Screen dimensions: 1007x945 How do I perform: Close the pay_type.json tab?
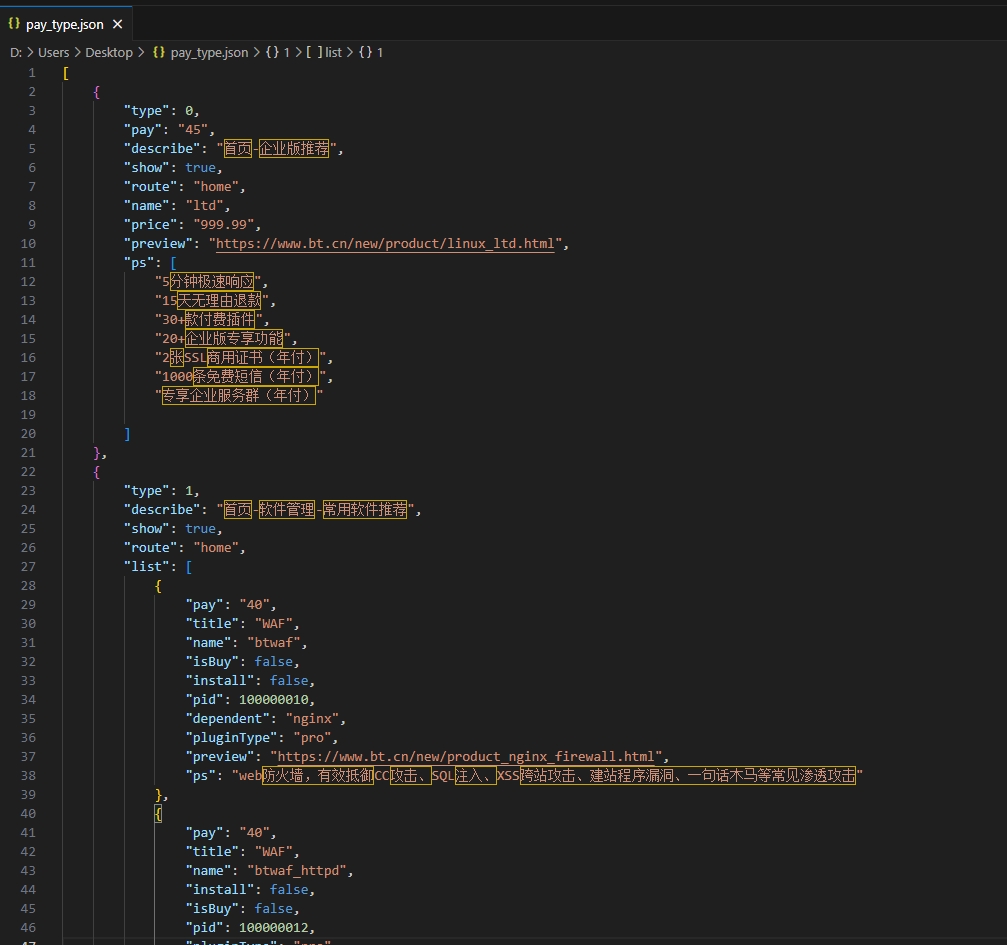118,24
